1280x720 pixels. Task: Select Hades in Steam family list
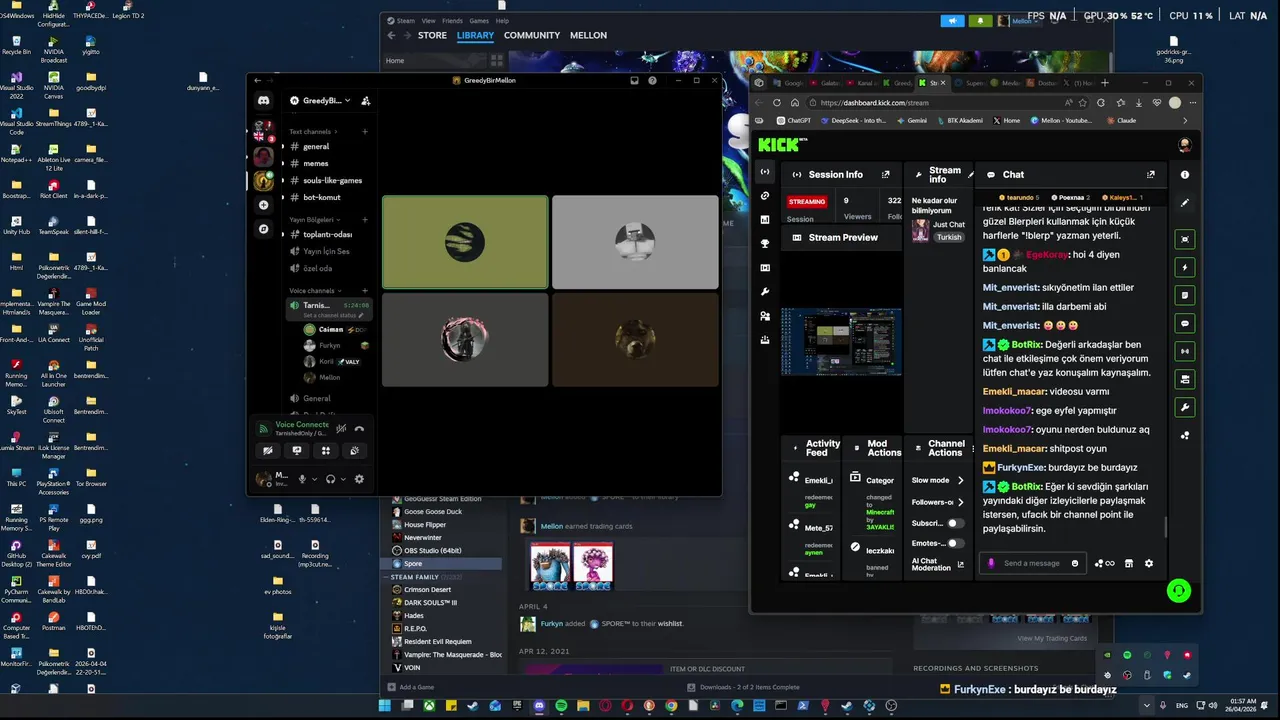click(x=441, y=615)
